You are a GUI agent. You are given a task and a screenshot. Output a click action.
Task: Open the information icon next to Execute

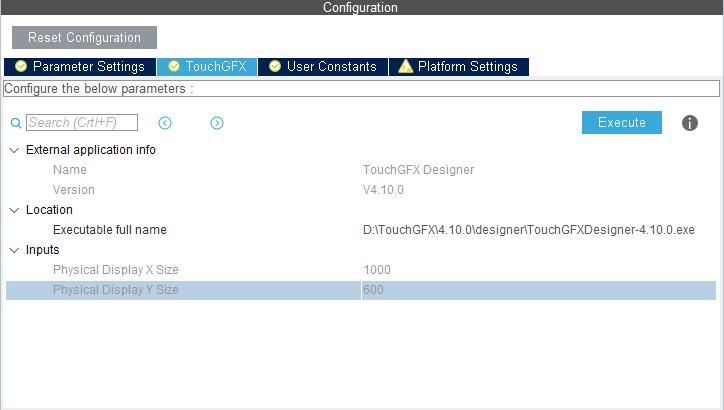[x=690, y=123]
